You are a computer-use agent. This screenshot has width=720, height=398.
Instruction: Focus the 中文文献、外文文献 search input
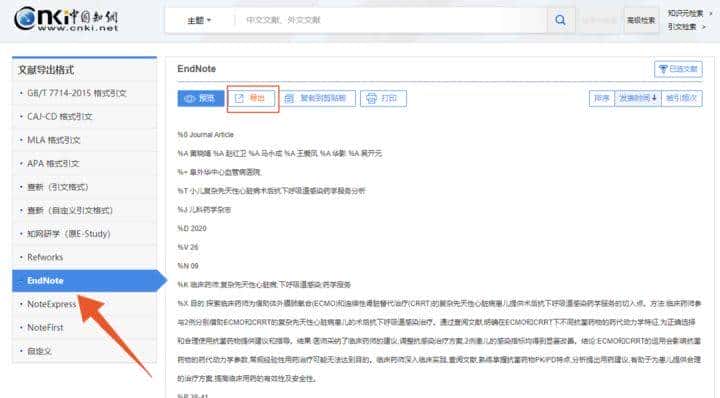click(390, 20)
